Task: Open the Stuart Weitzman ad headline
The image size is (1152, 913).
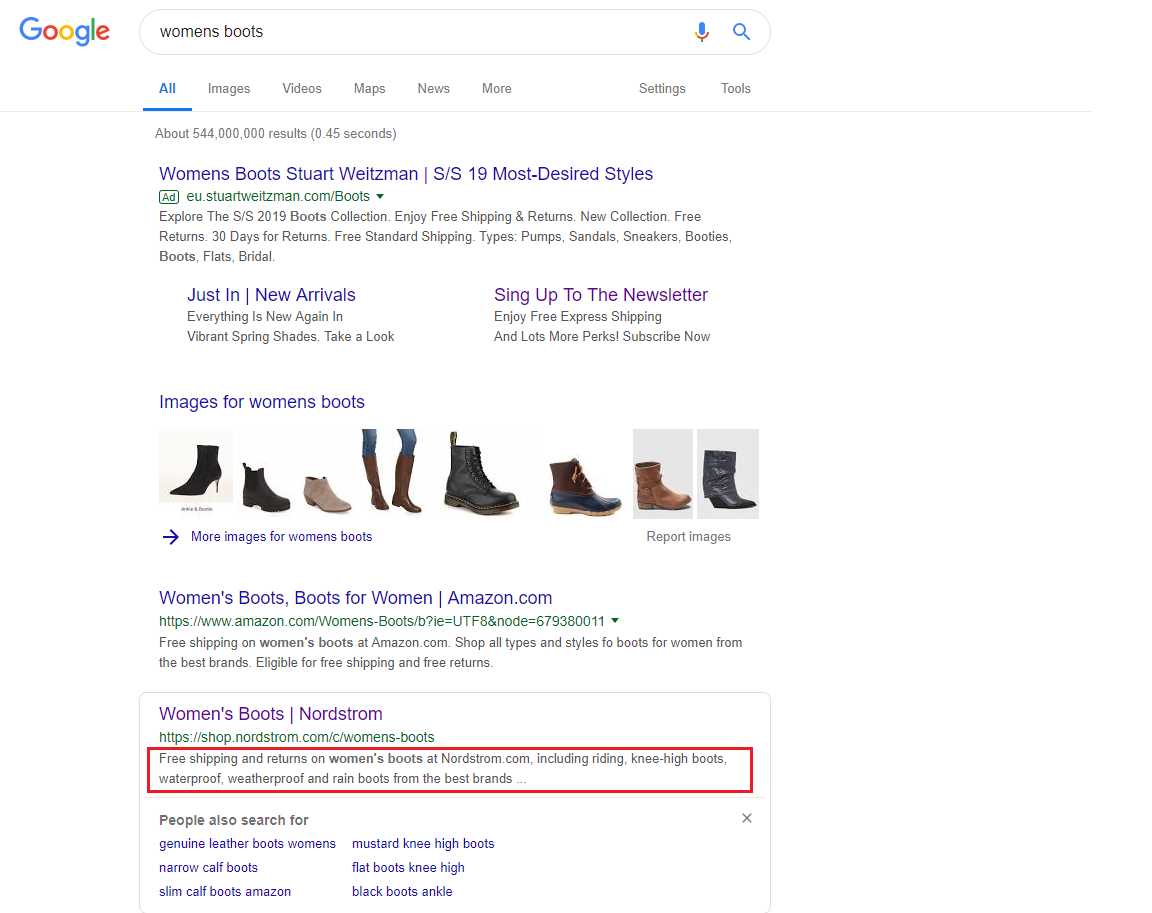Action: 406,174
